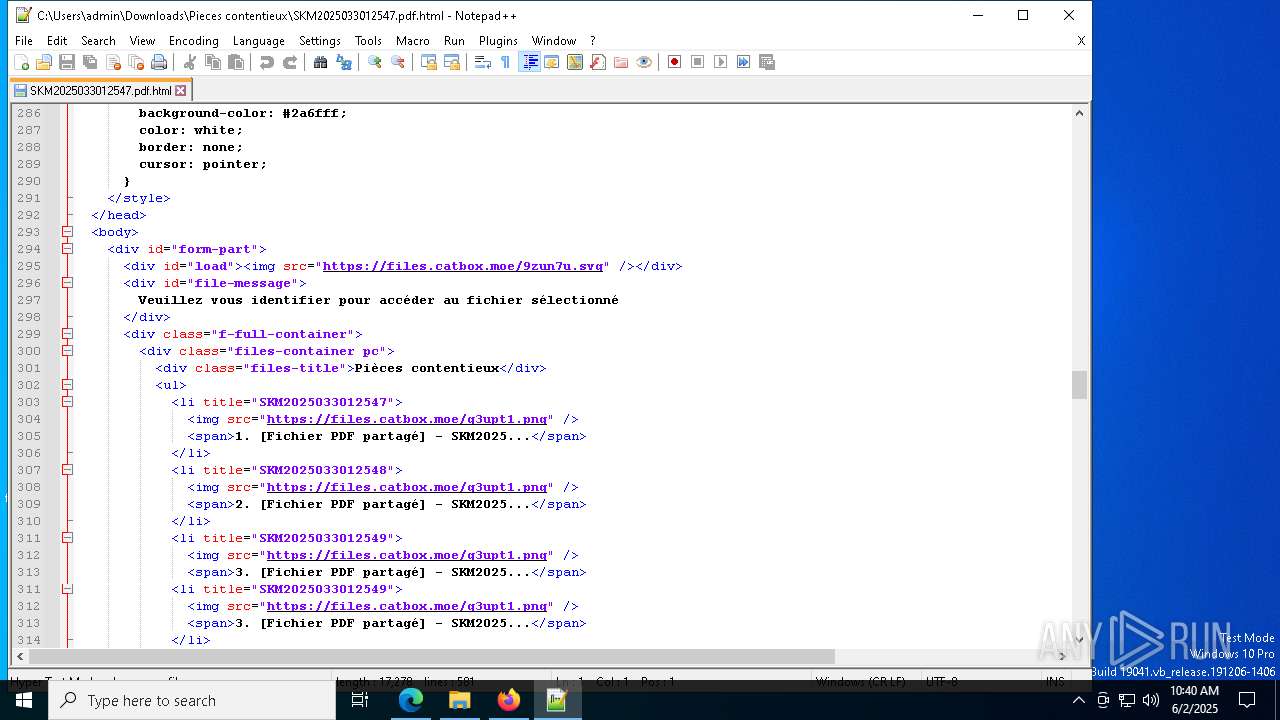Screen dimensions: 1280x720
Task: Toggle Synchronize Horizontal Scrolling icon
Action: click(452, 62)
